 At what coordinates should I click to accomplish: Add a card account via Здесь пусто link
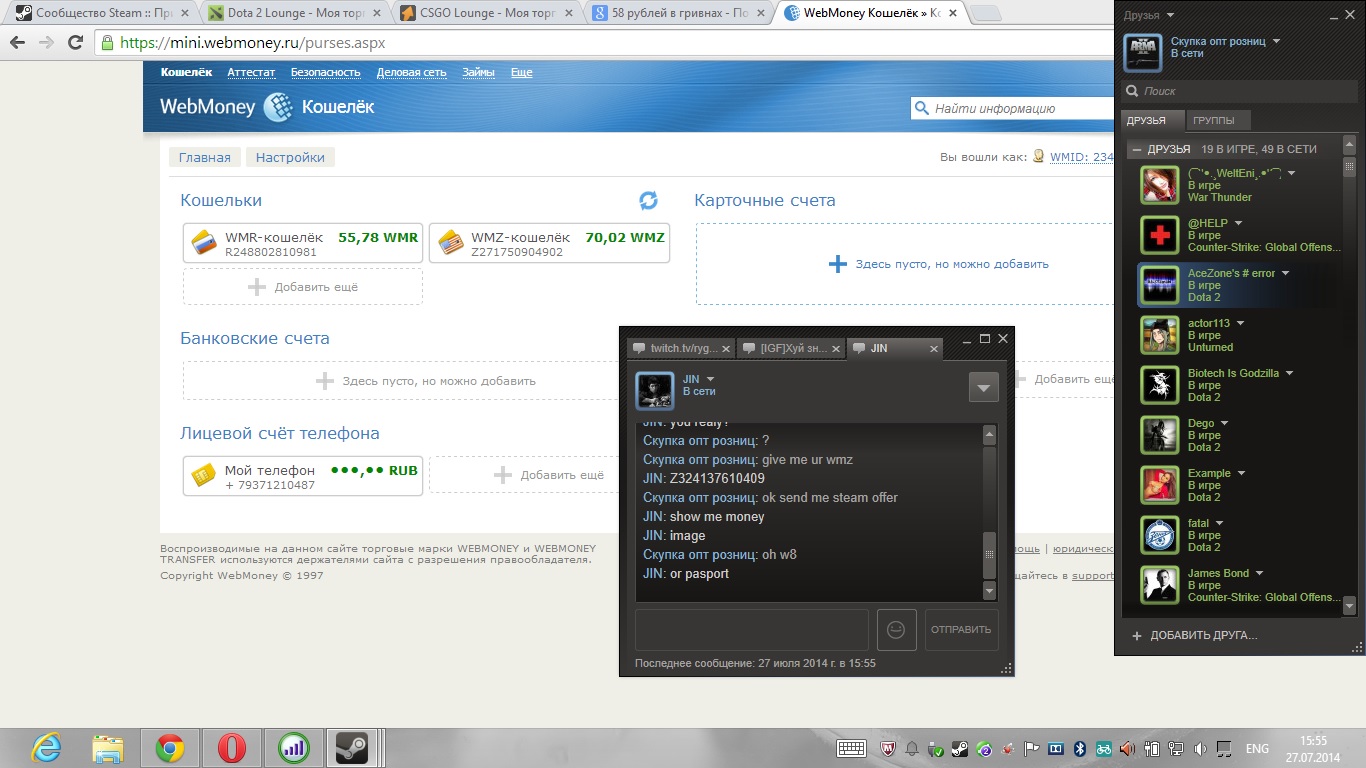(940, 264)
